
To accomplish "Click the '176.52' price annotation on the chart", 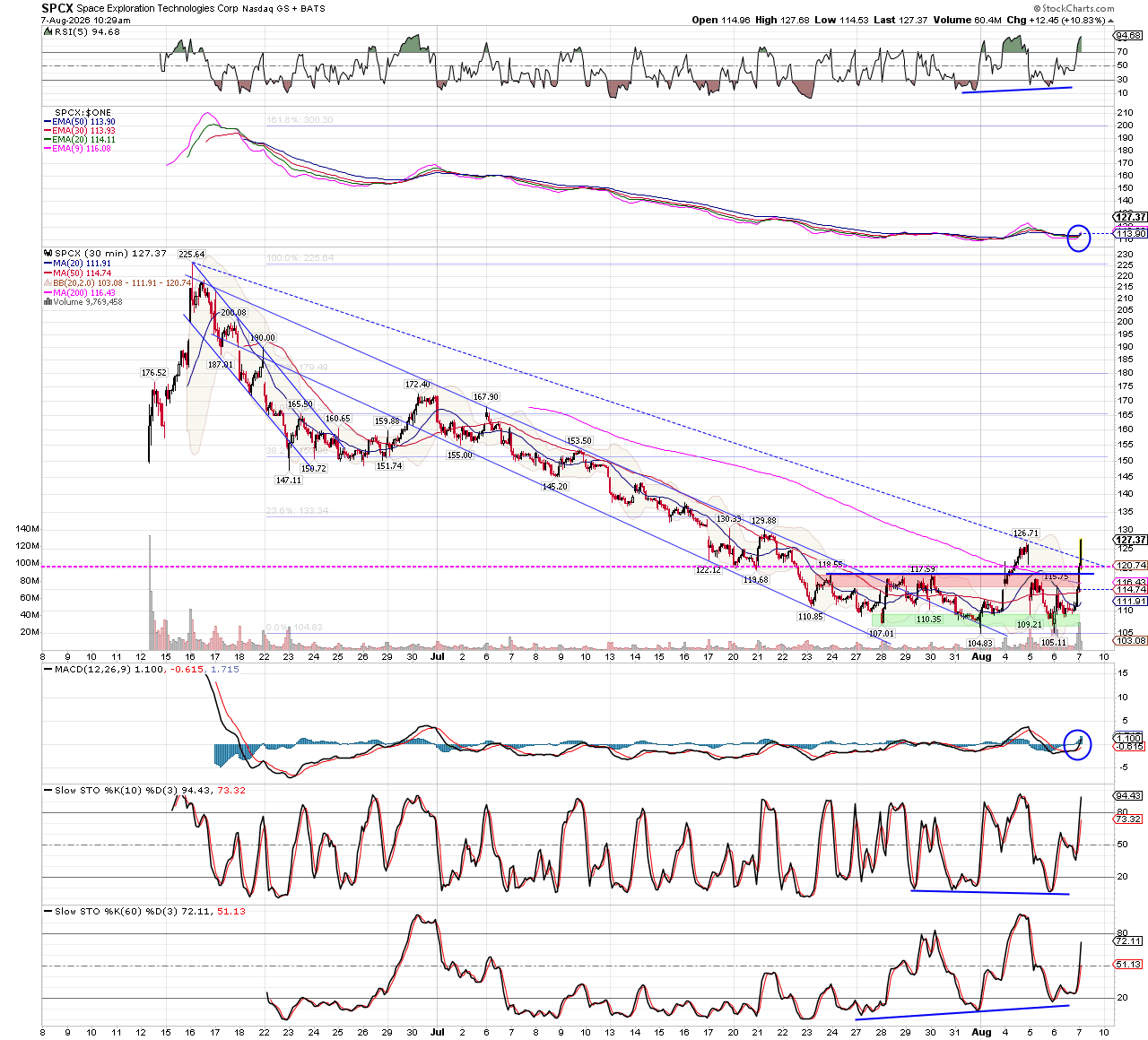I will (154, 373).
